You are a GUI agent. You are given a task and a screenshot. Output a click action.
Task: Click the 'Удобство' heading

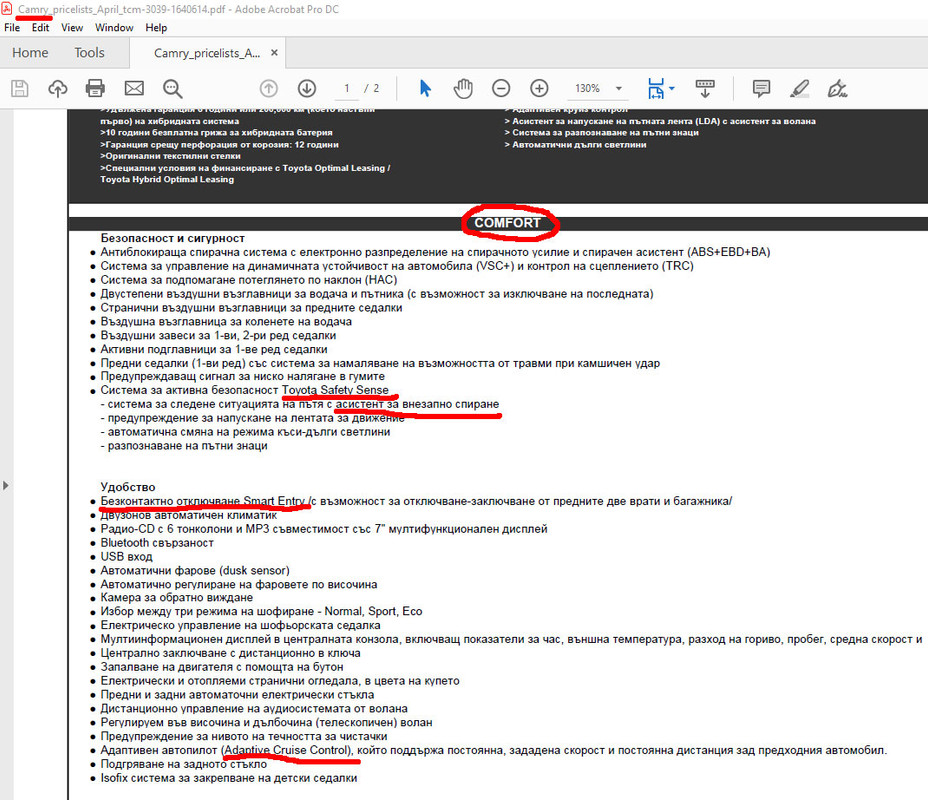tap(128, 487)
